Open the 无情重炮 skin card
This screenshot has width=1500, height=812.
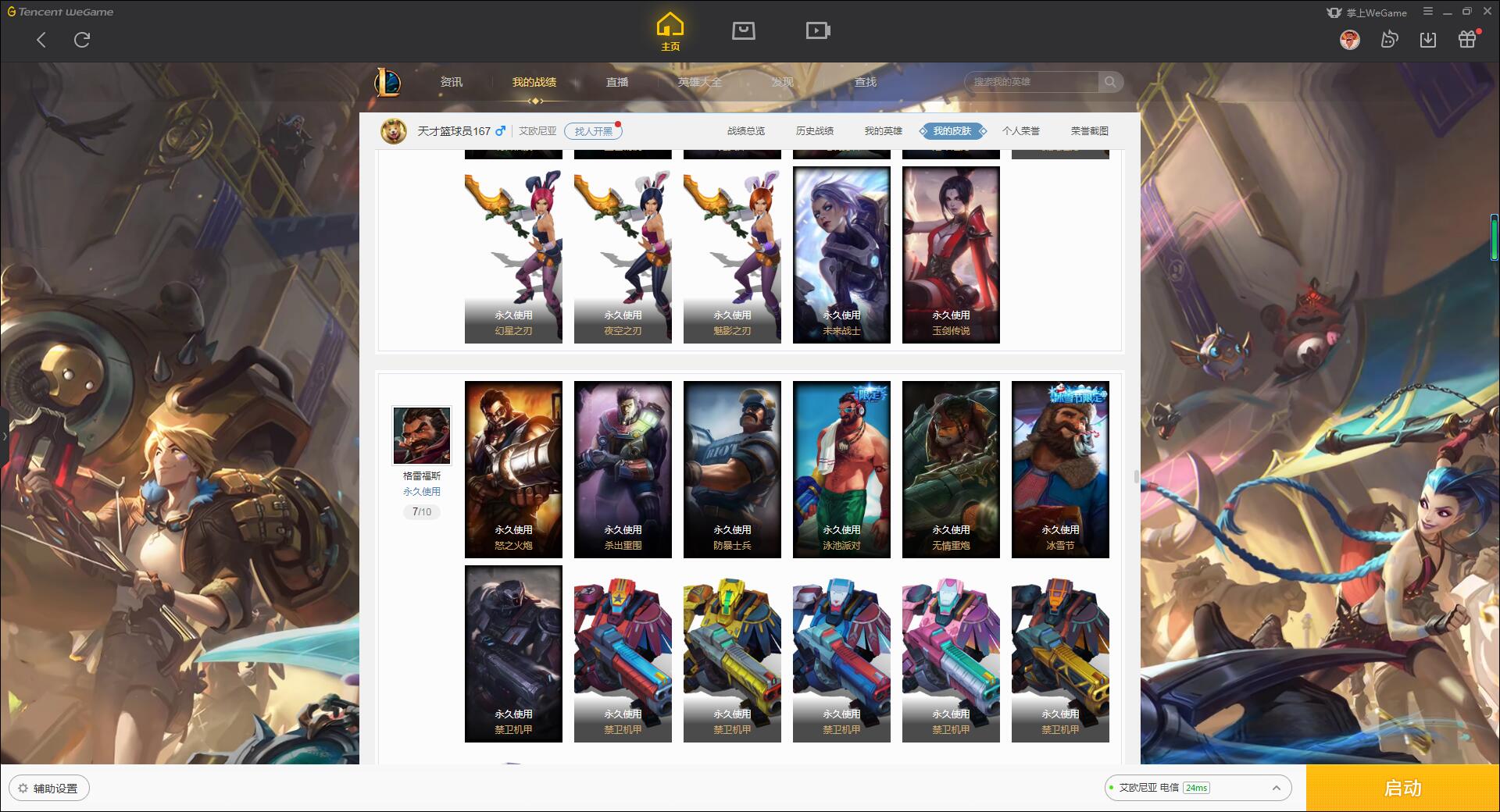(951, 469)
